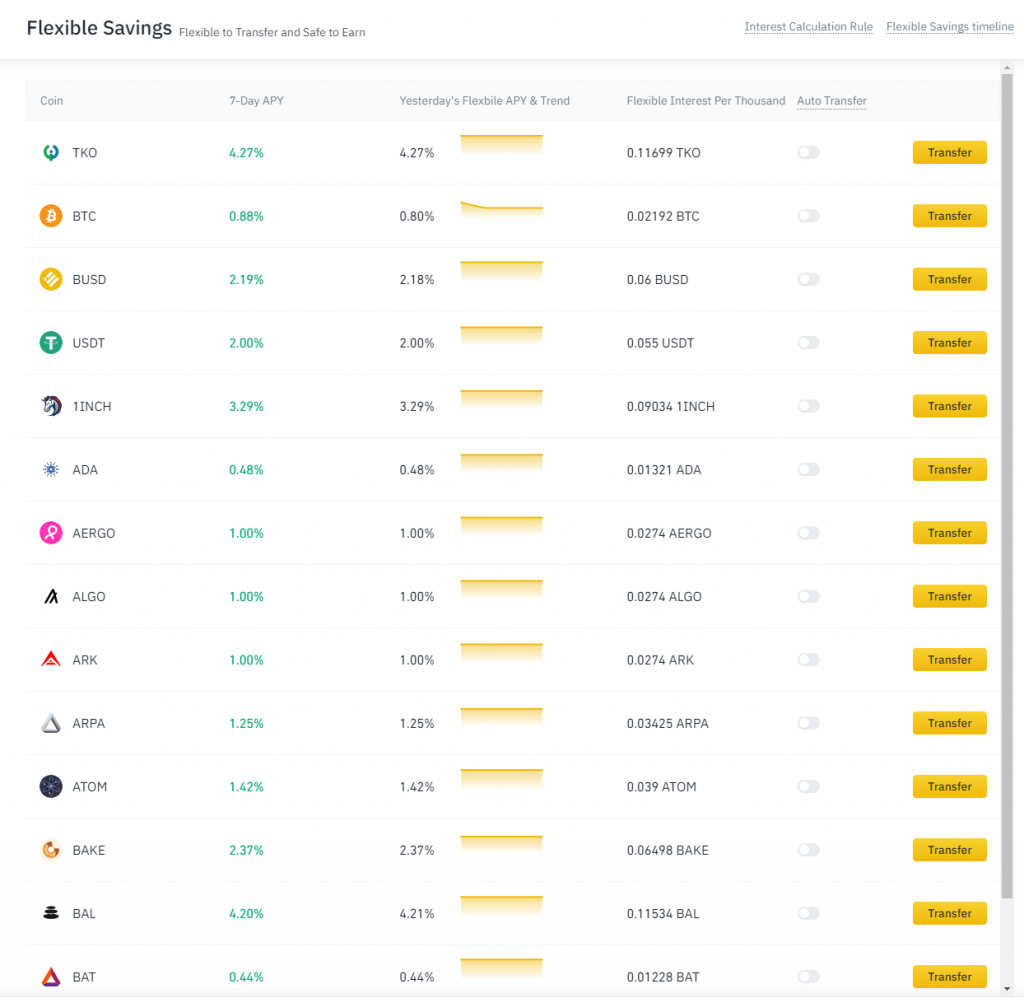Click the 7-Day APY column header
1024x998 pixels.
tap(256, 101)
